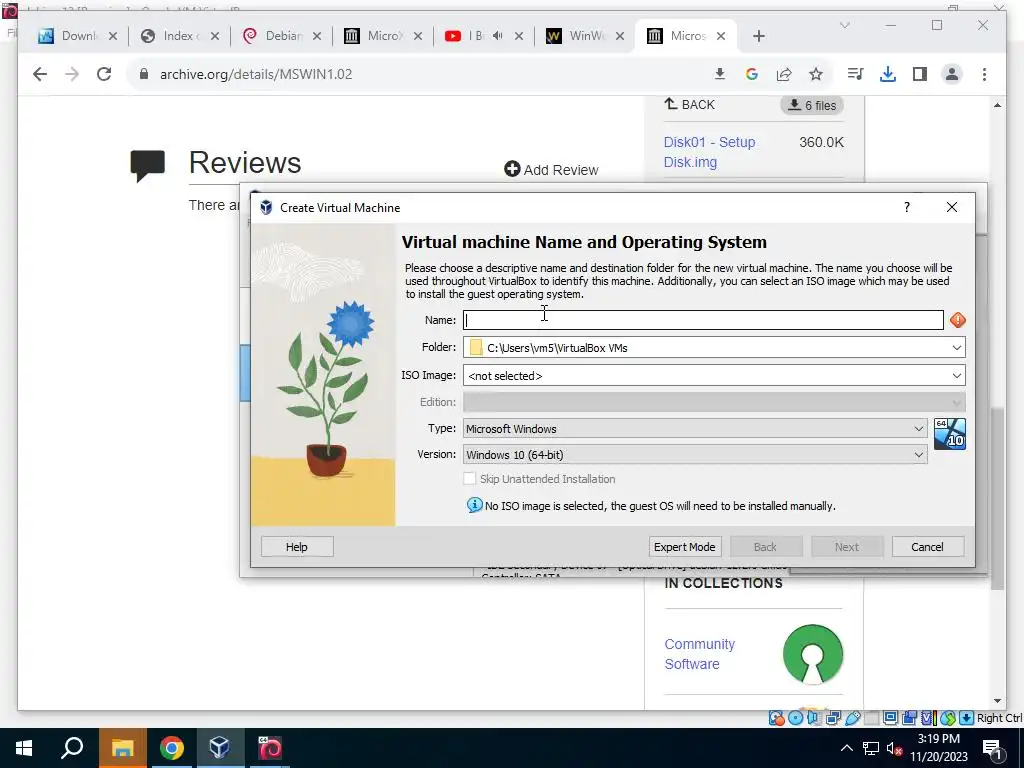Viewport: 1024px width, 768px height.
Task: Expand the Type dropdown showing Microsoft Windows
Action: coord(695,428)
